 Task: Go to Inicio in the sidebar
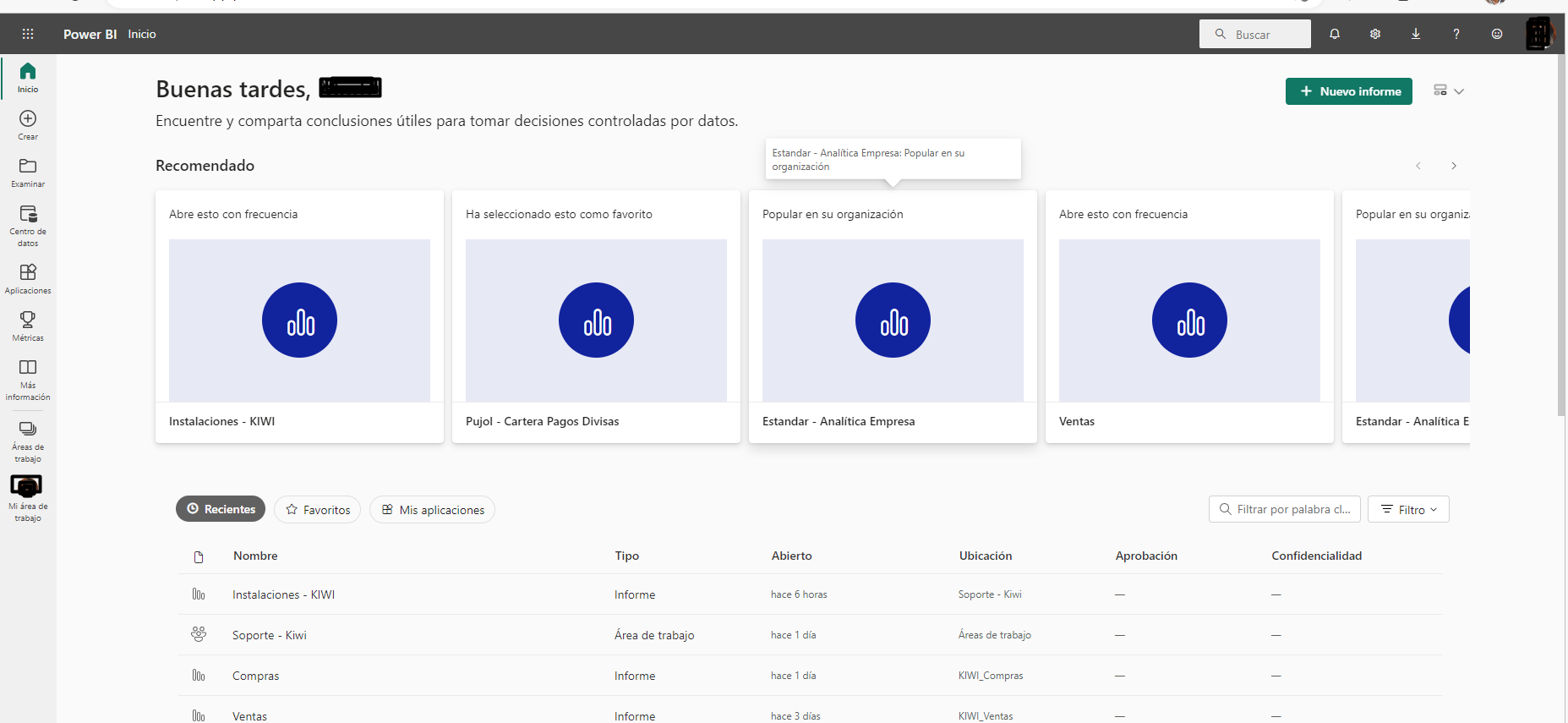click(x=28, y=78)
